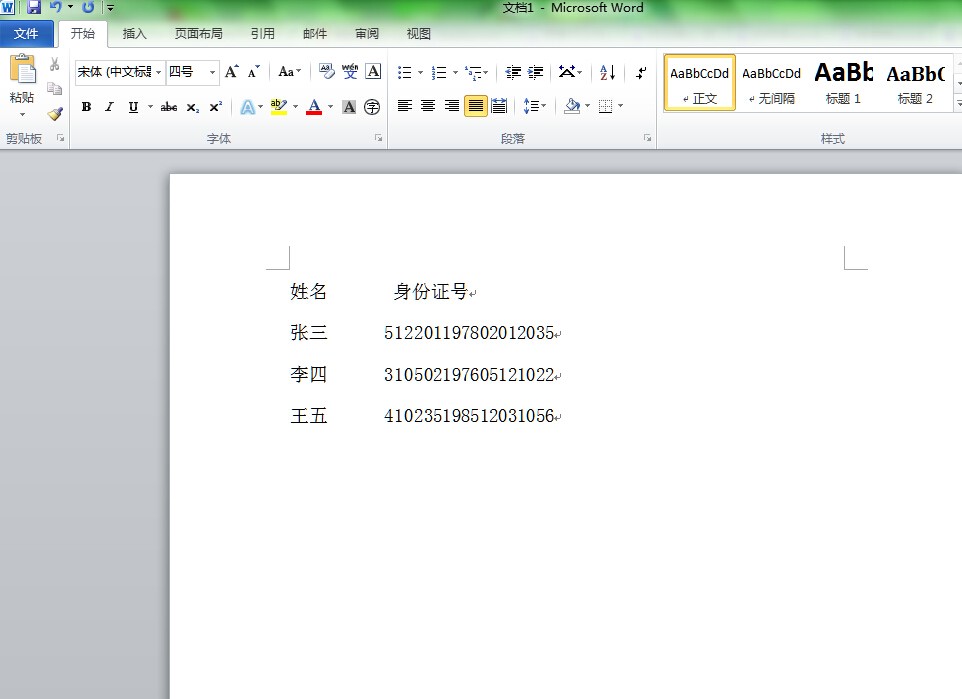Apply the 标题 2 style
This screenshot has height=699, width=962.
pos(915,83)
